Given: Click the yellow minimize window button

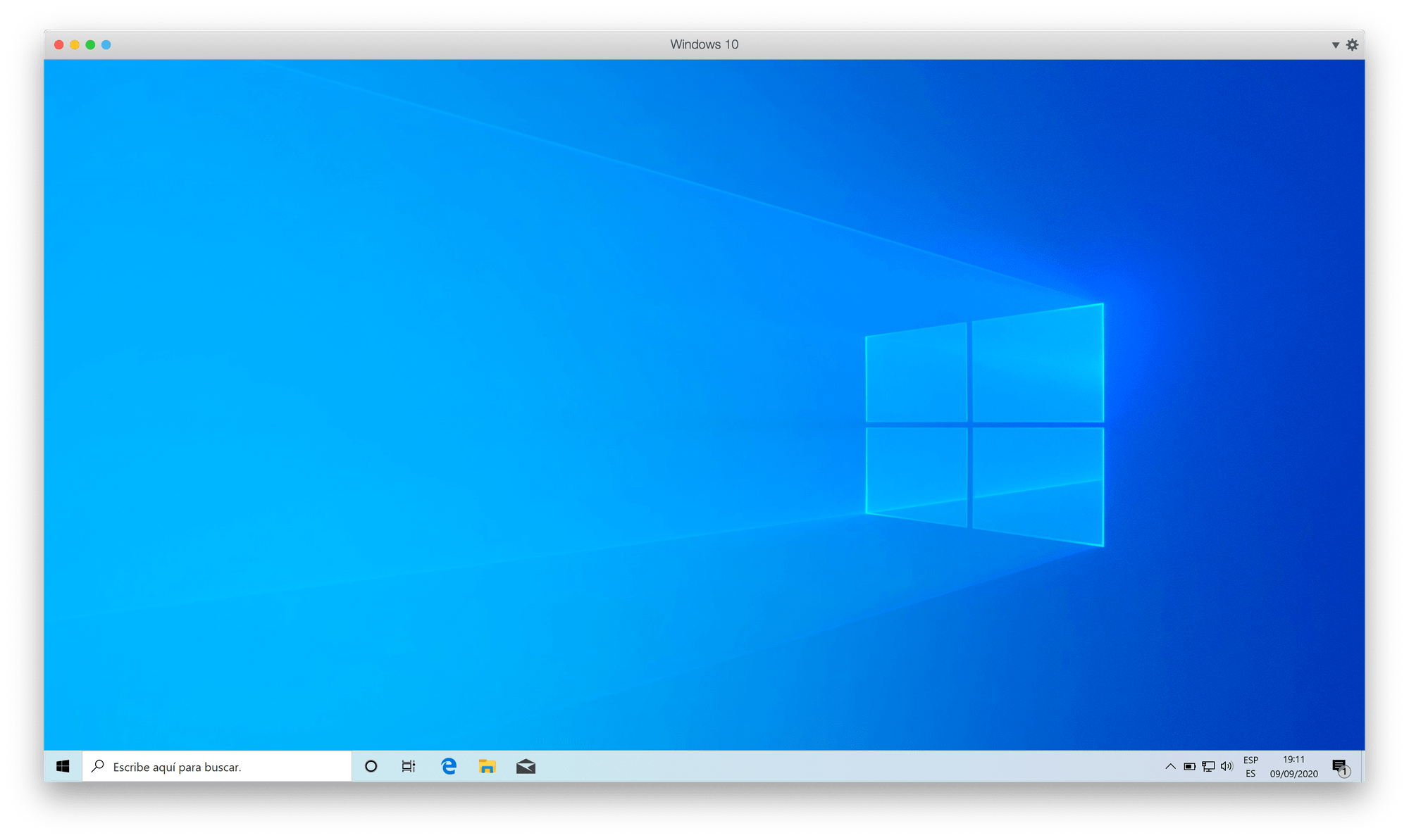Looking at the screenshot, I should [75, 44].
